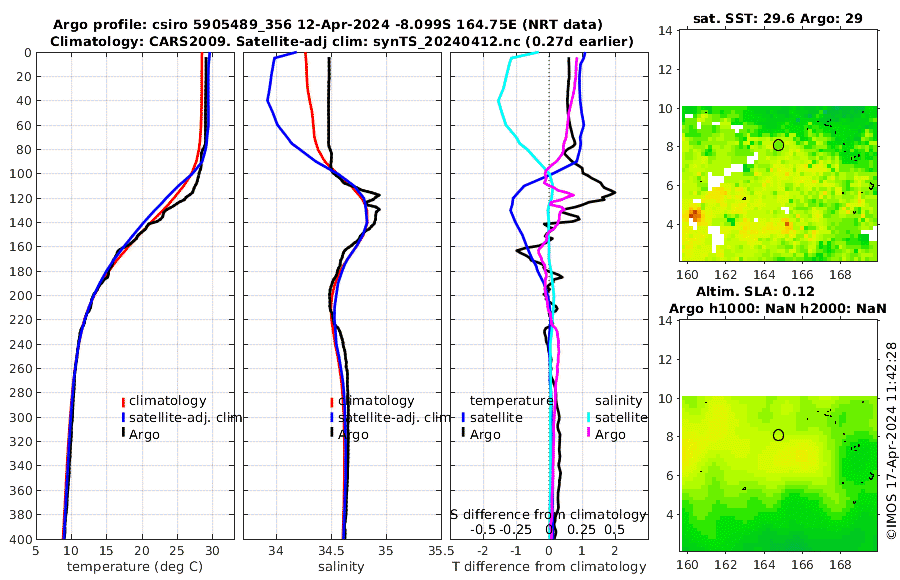This screenshot has width=900, height=580.
Task: Click the cyan salinity satellite legend marker
Action: [589, 417]
